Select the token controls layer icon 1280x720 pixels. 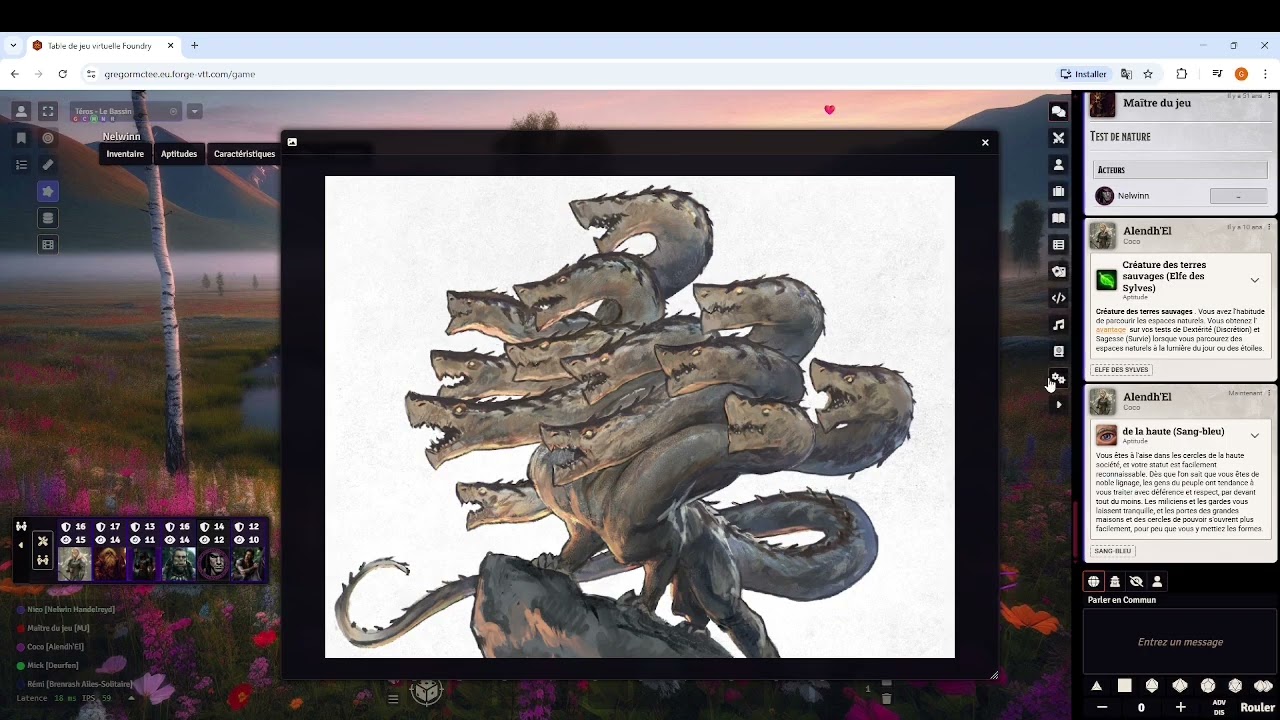21,111
